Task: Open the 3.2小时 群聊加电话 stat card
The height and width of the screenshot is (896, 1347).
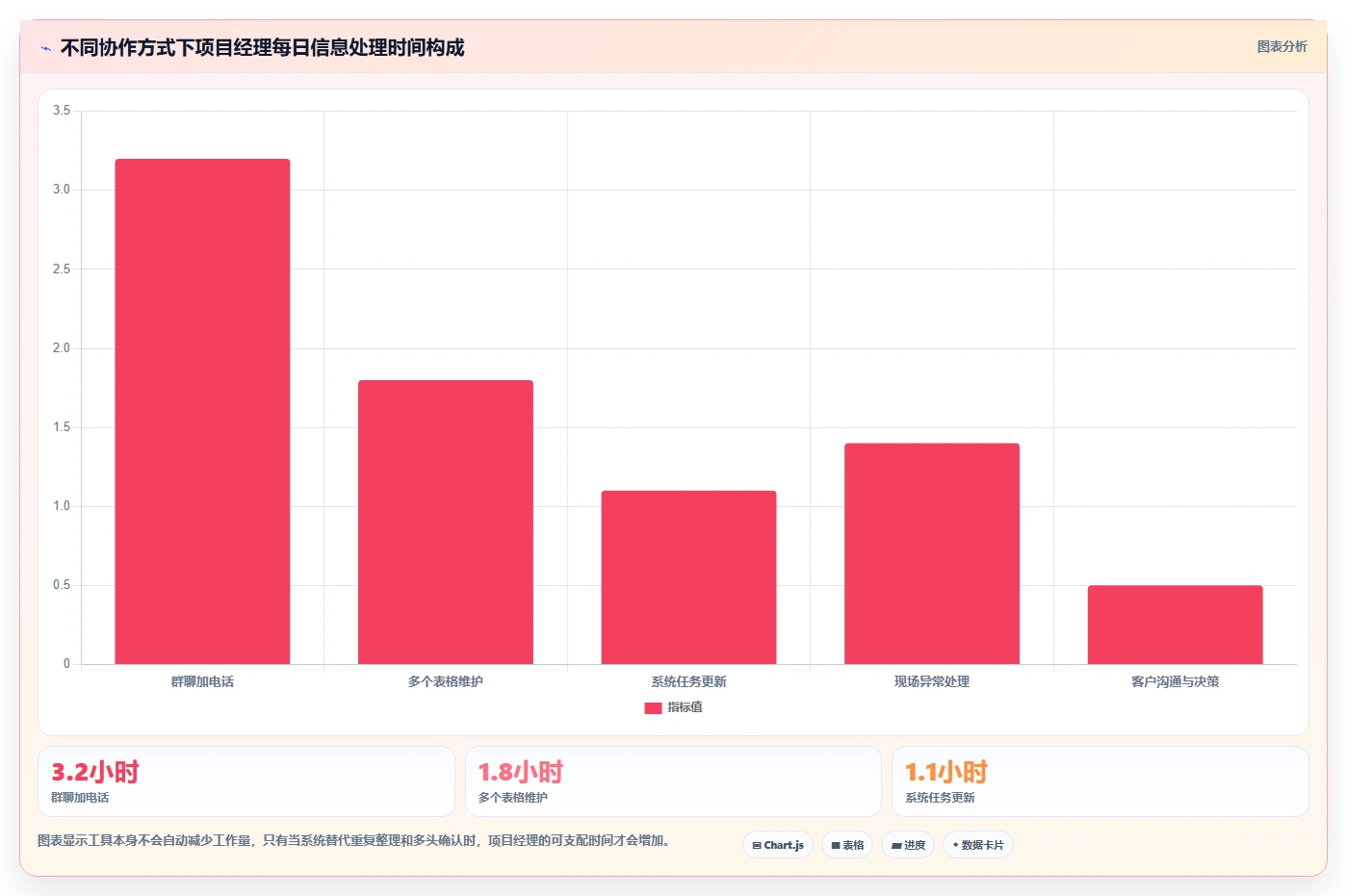Action: 246,781
